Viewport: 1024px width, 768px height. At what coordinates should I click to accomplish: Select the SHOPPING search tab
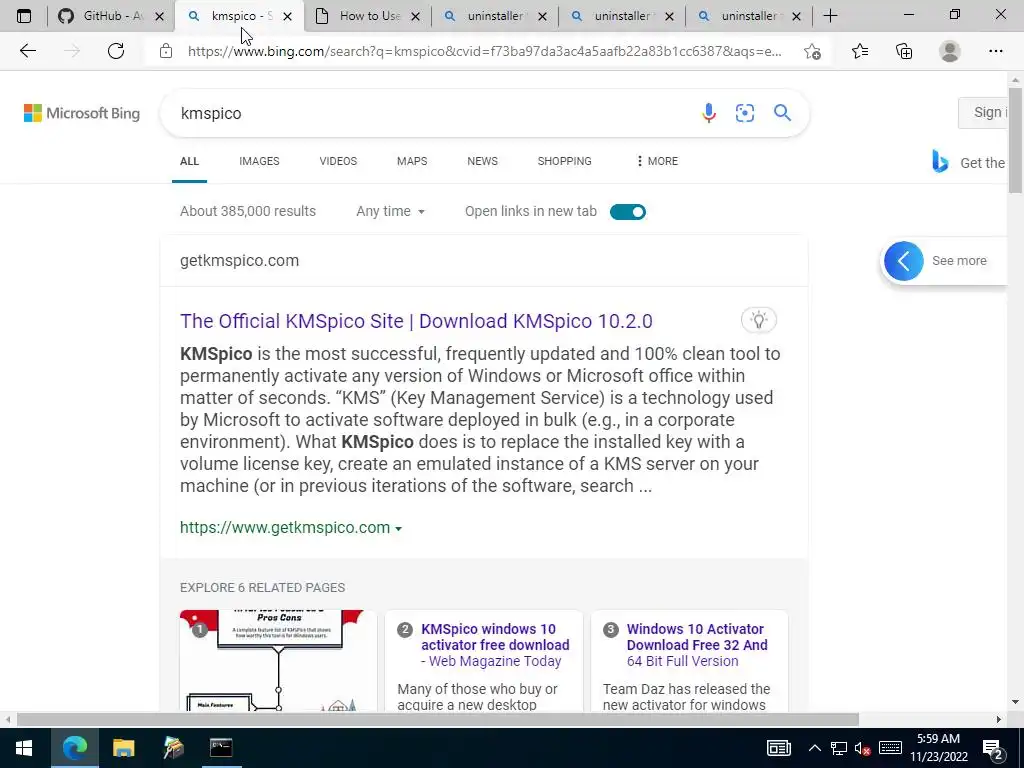pos(564,161)
